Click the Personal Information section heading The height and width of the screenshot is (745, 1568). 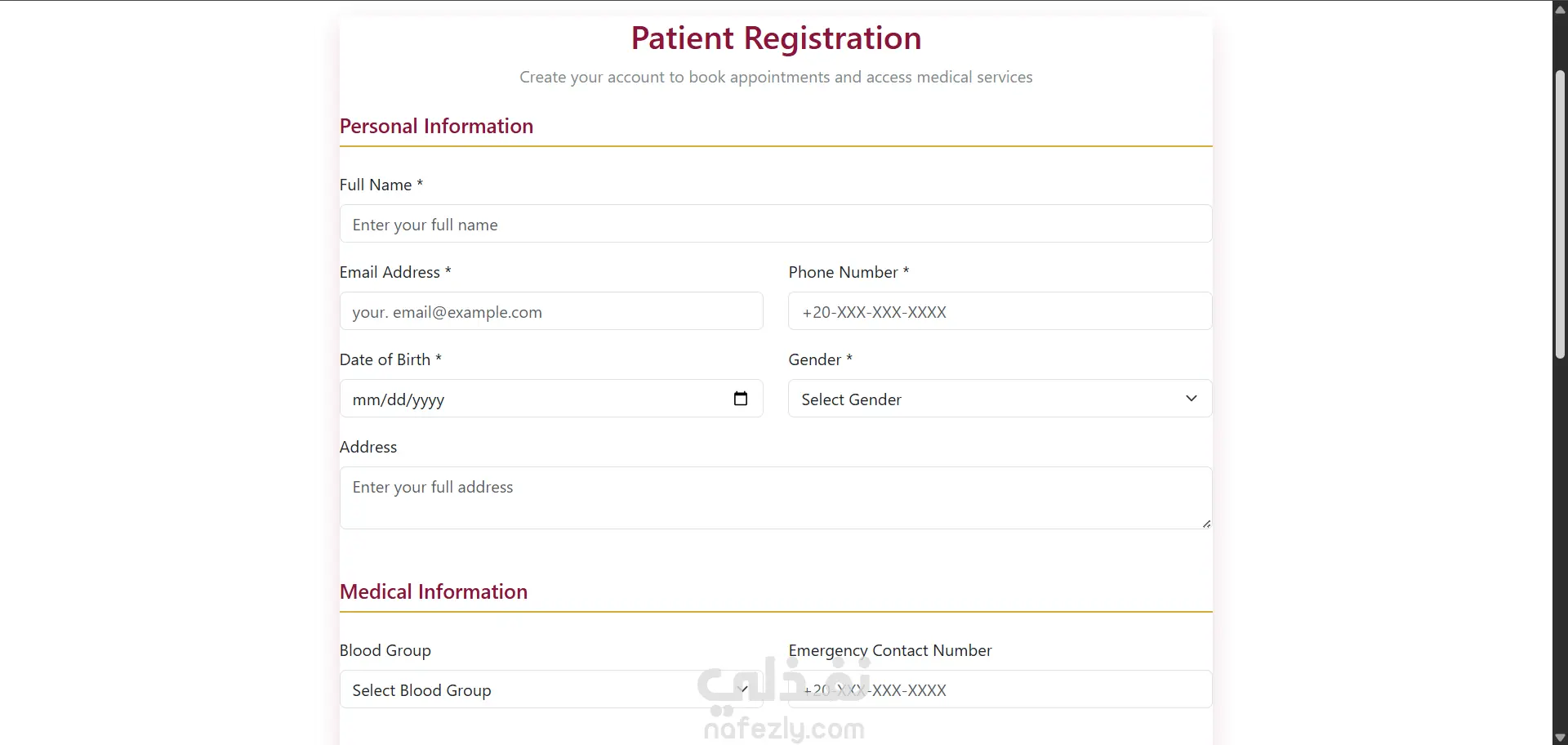point(436,127)
